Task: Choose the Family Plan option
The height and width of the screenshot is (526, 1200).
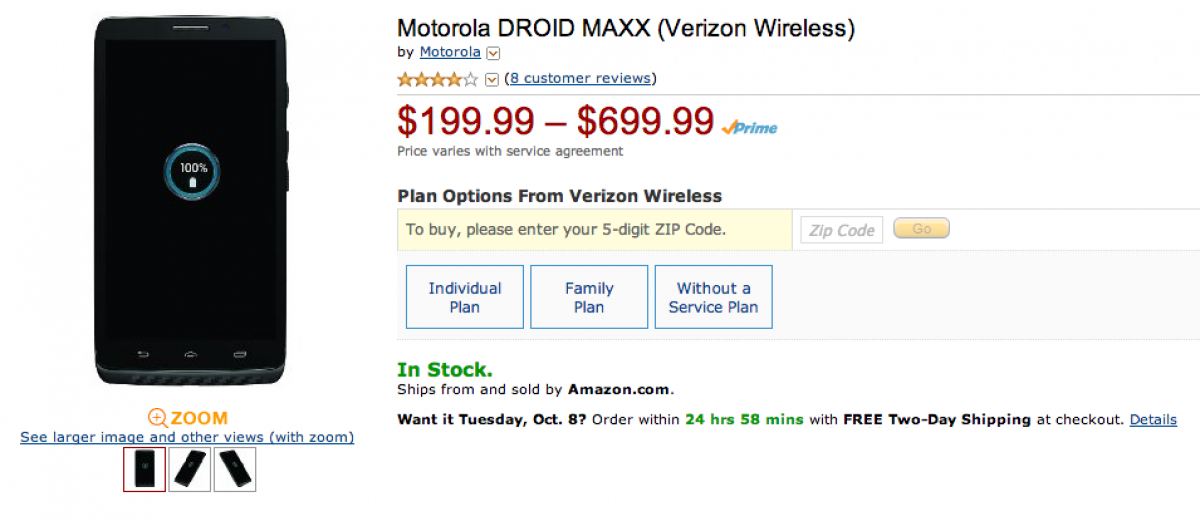Action: [589, 297]
